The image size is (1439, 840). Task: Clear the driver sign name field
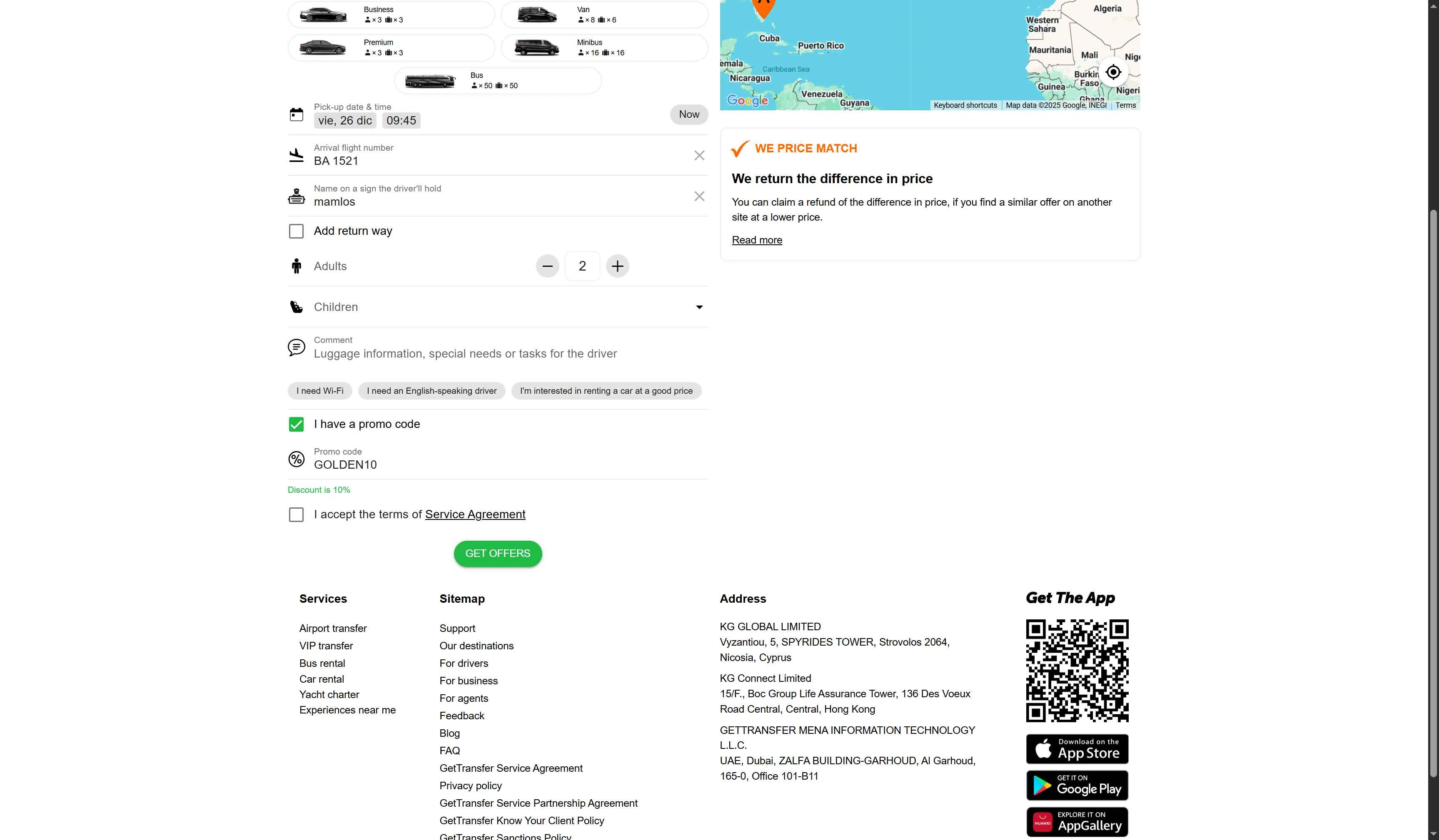[699, 196]
